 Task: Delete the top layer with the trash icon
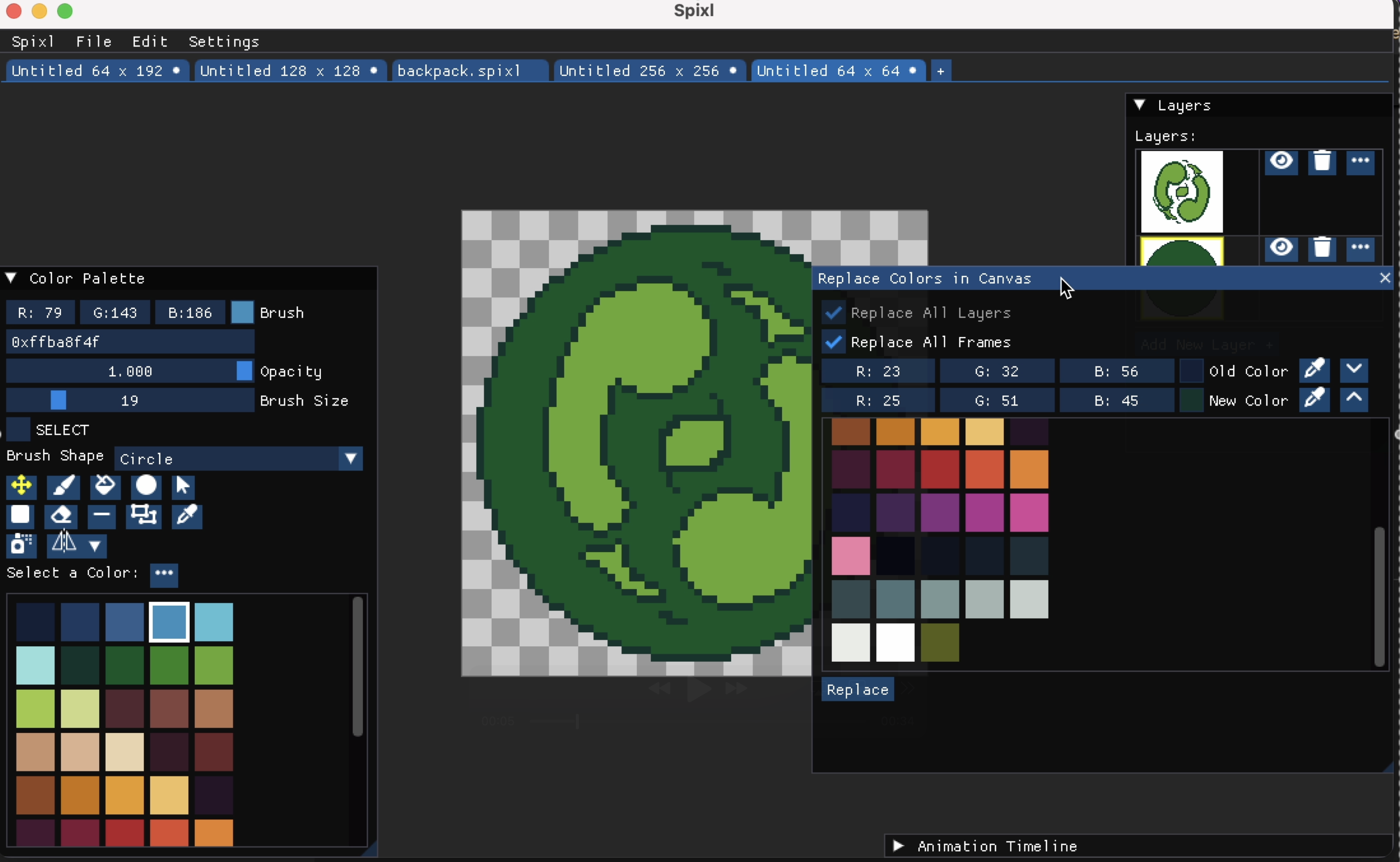coord(1322,162)
